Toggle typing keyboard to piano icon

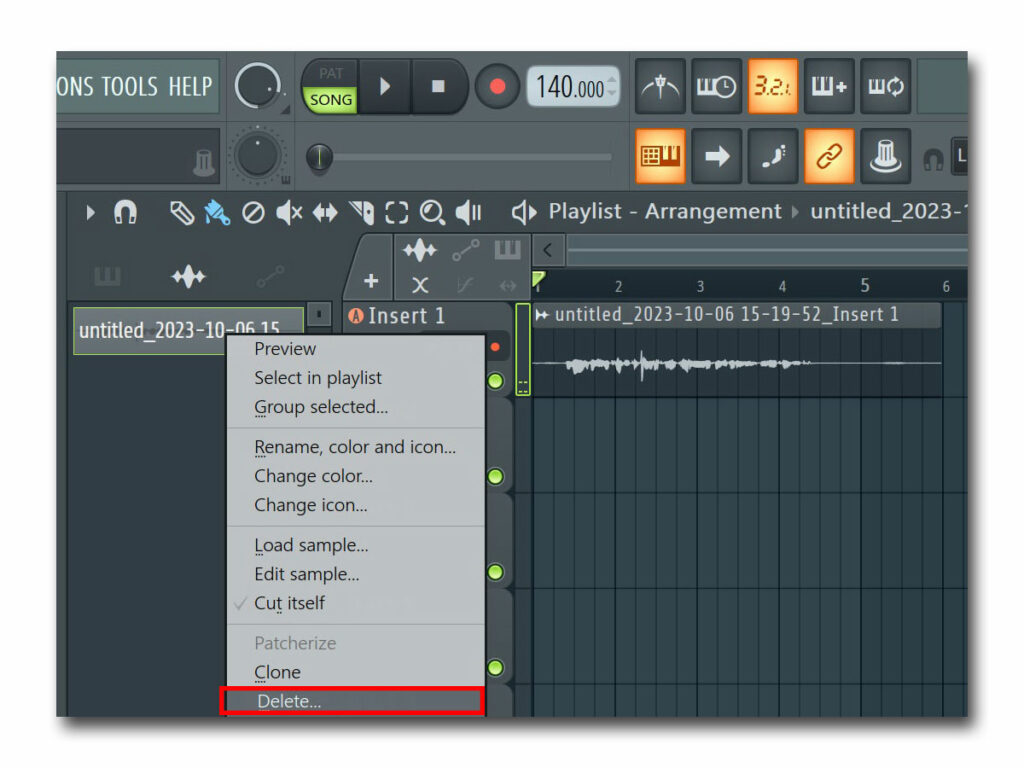coord(660,156)
